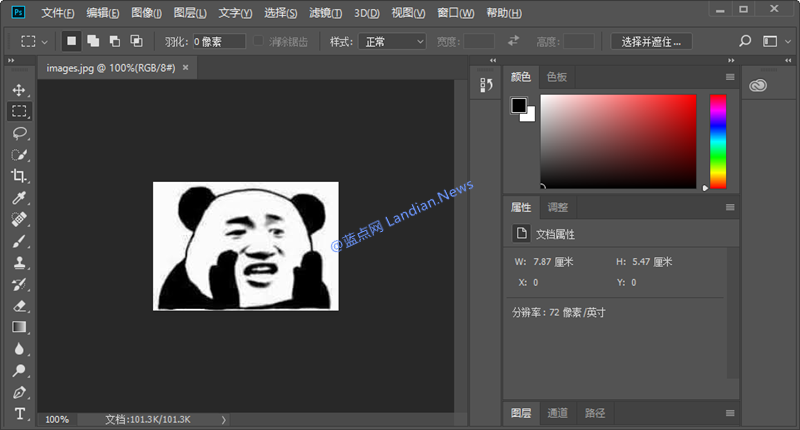
Task: Switch to 路径 paths tab
Action: click(594, 413)
